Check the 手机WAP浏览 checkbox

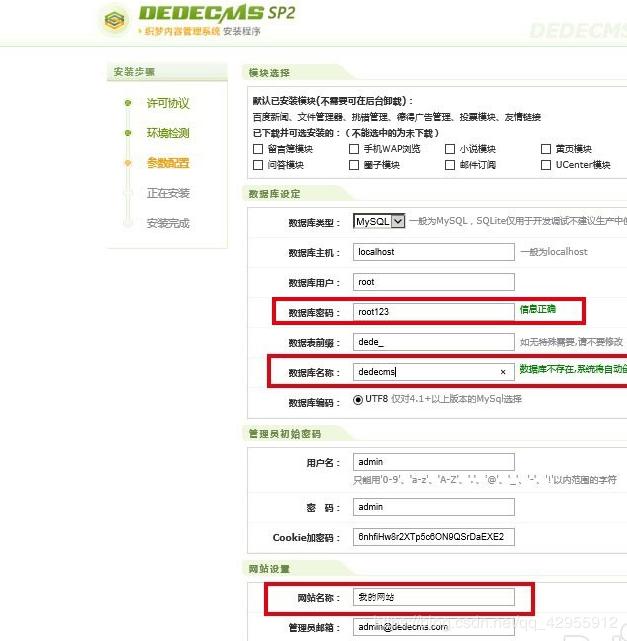coord(354,149)
